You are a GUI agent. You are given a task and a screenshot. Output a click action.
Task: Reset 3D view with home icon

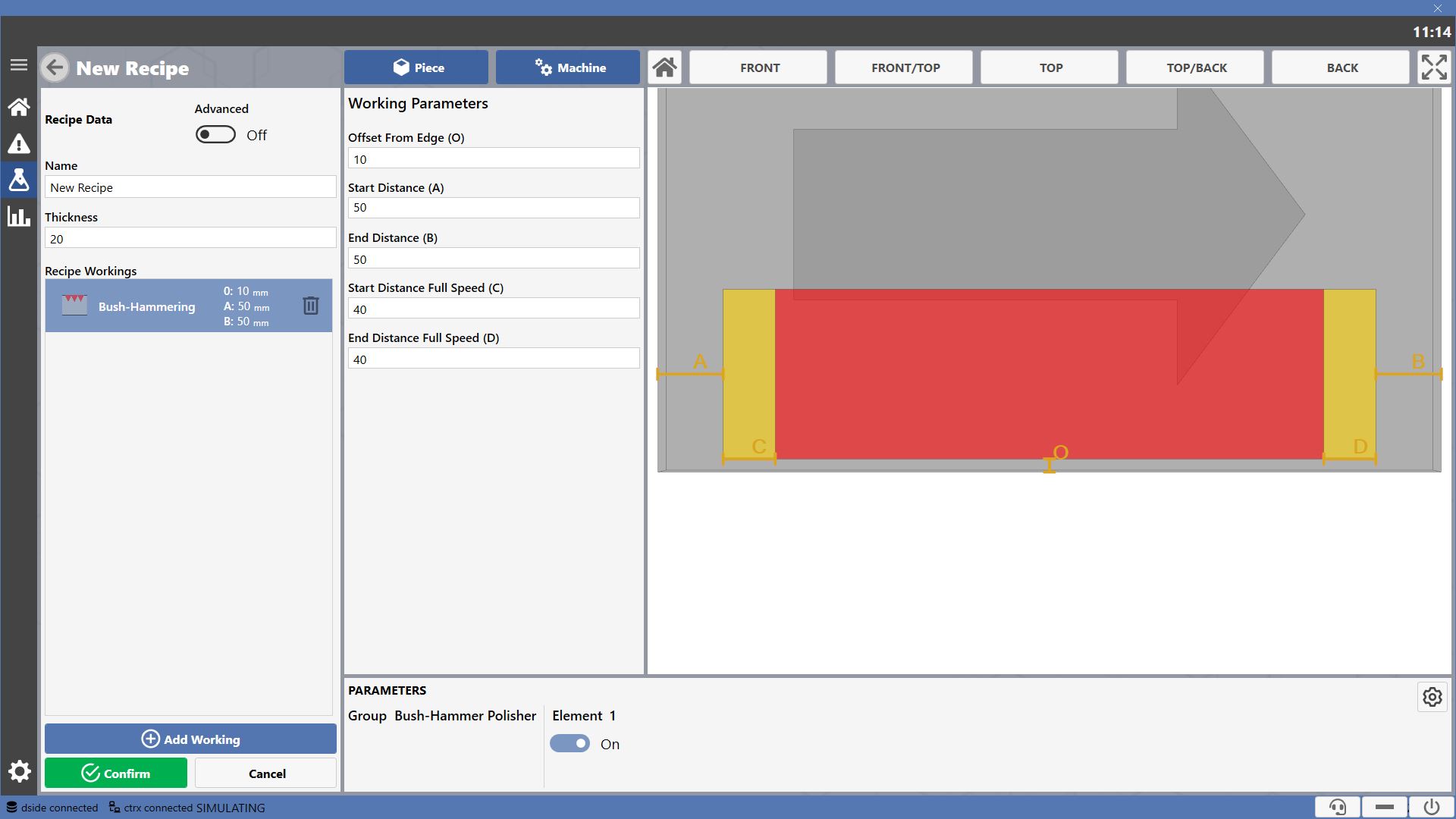tap(665, 67)
